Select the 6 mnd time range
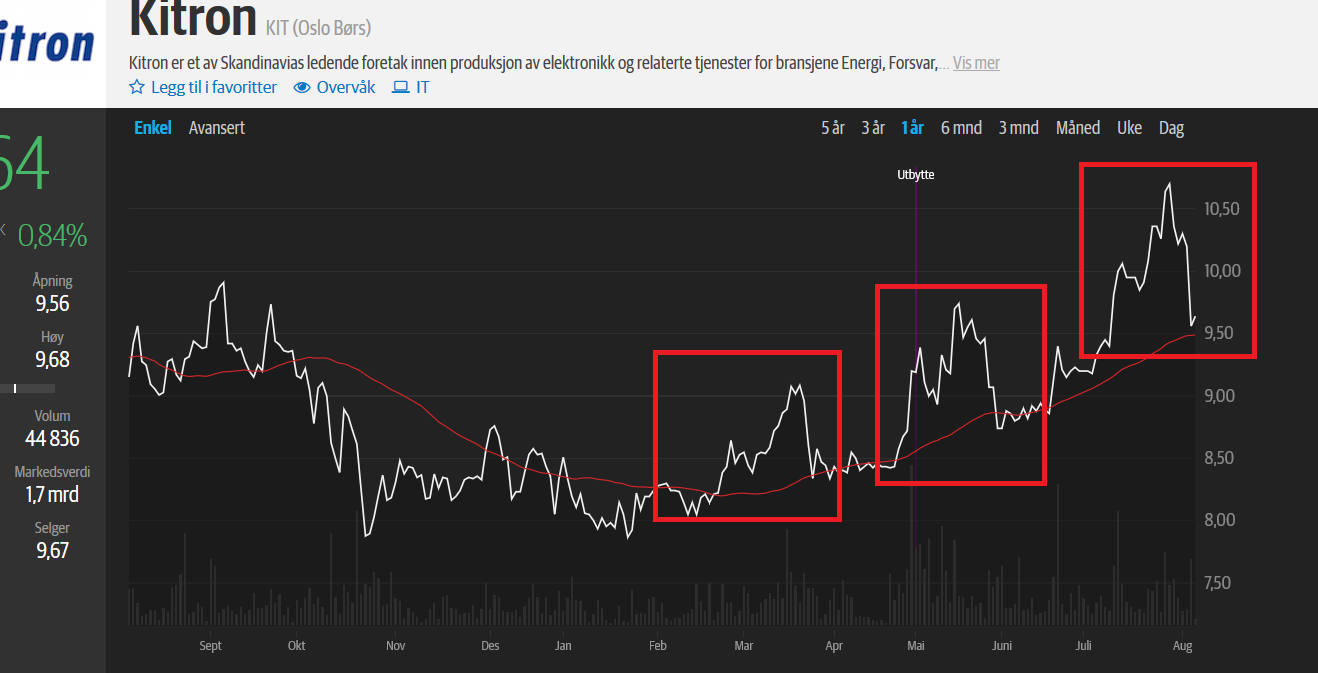This screenshot has width=1318, height=673. [961, 127]
